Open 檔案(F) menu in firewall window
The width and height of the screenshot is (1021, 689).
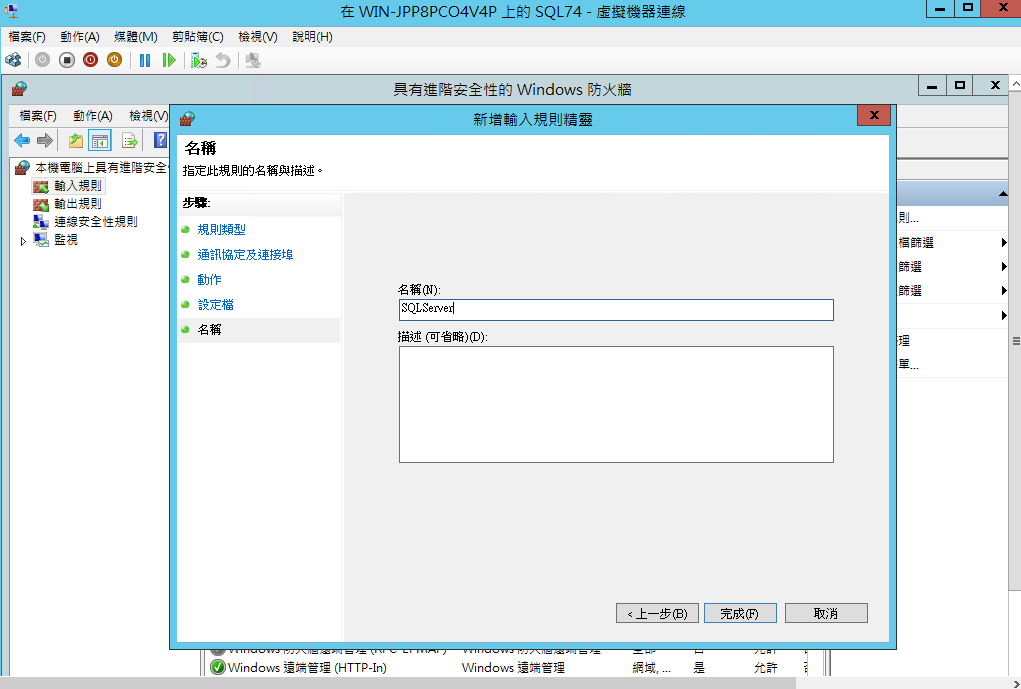click(38, 116)
